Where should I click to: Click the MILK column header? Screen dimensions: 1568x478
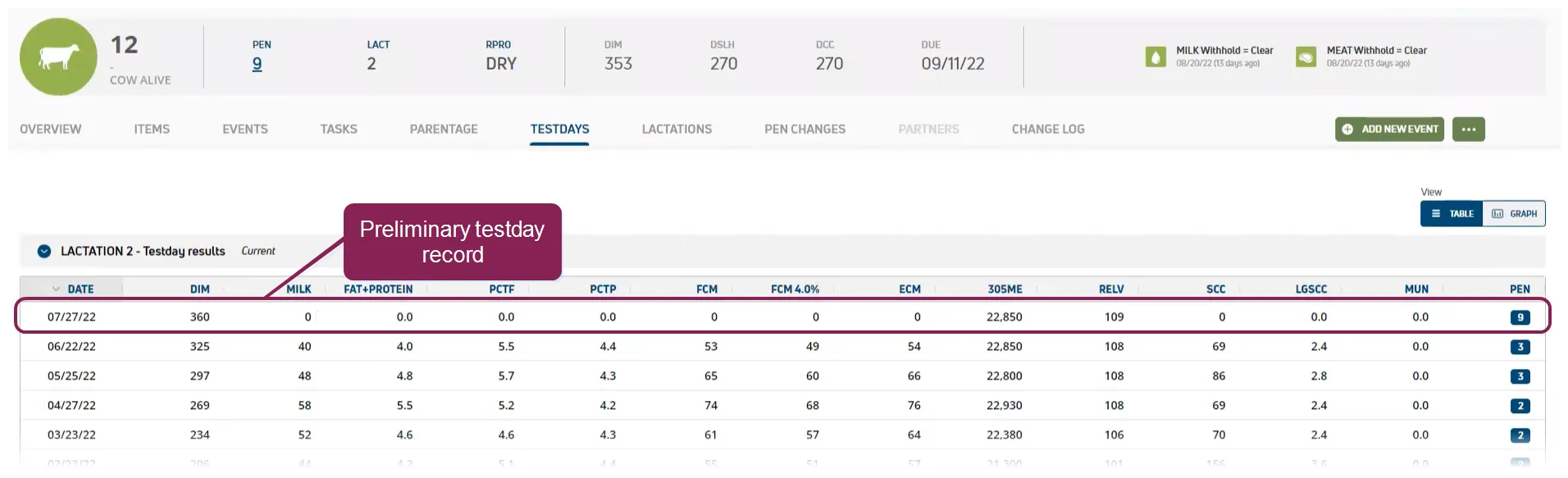tap(299, 289)
